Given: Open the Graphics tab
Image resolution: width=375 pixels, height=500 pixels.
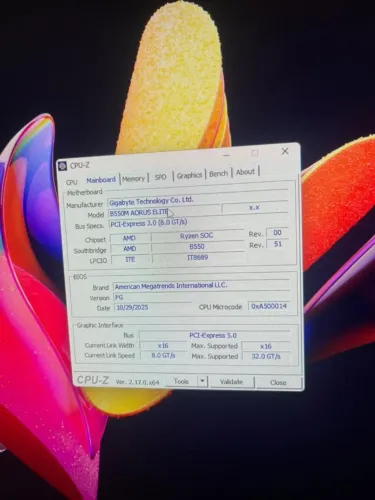Looking at the screenshot, I should point(189,175).
